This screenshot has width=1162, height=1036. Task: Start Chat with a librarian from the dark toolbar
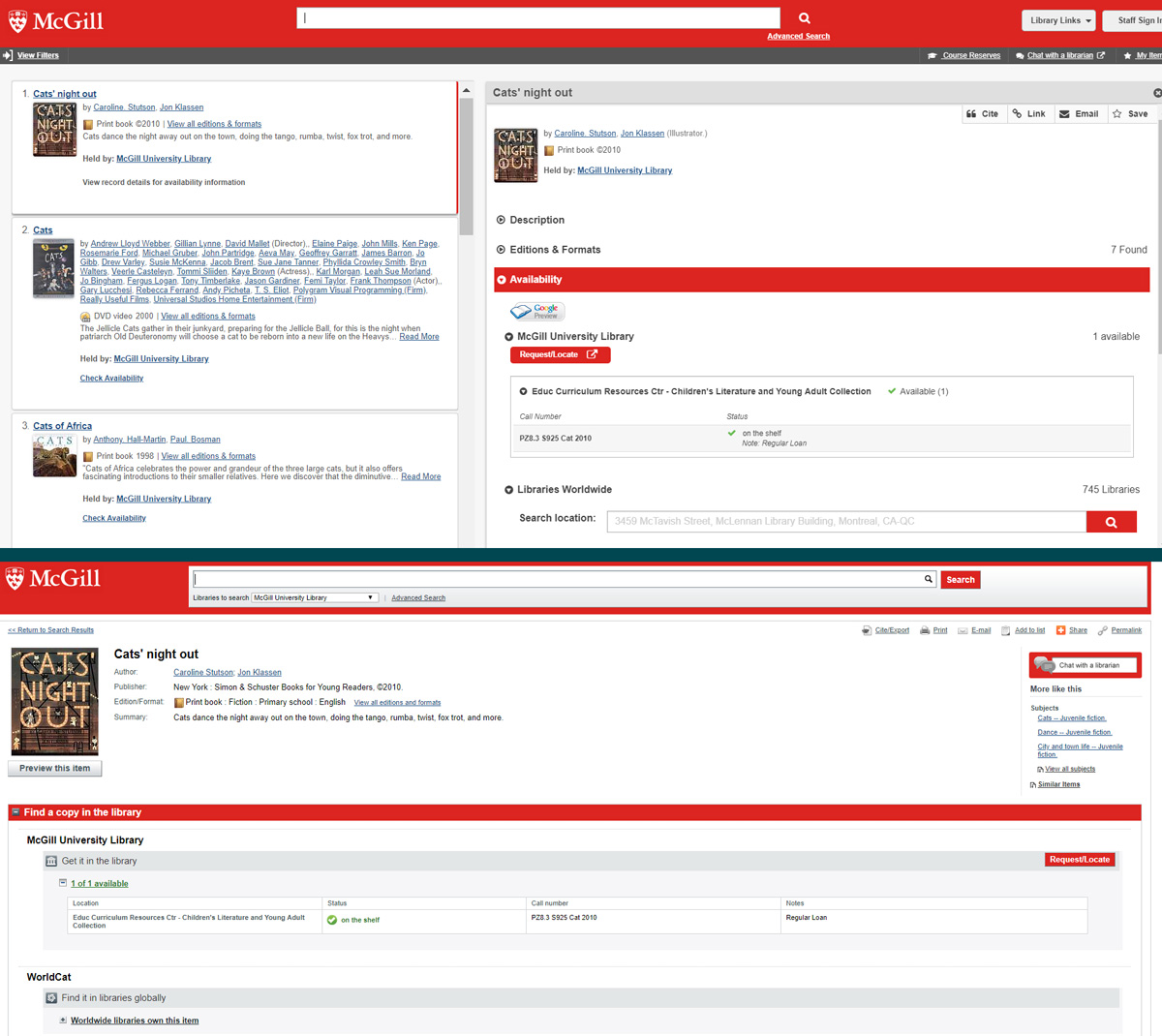pyautogui.click(x=1060, y=55)
